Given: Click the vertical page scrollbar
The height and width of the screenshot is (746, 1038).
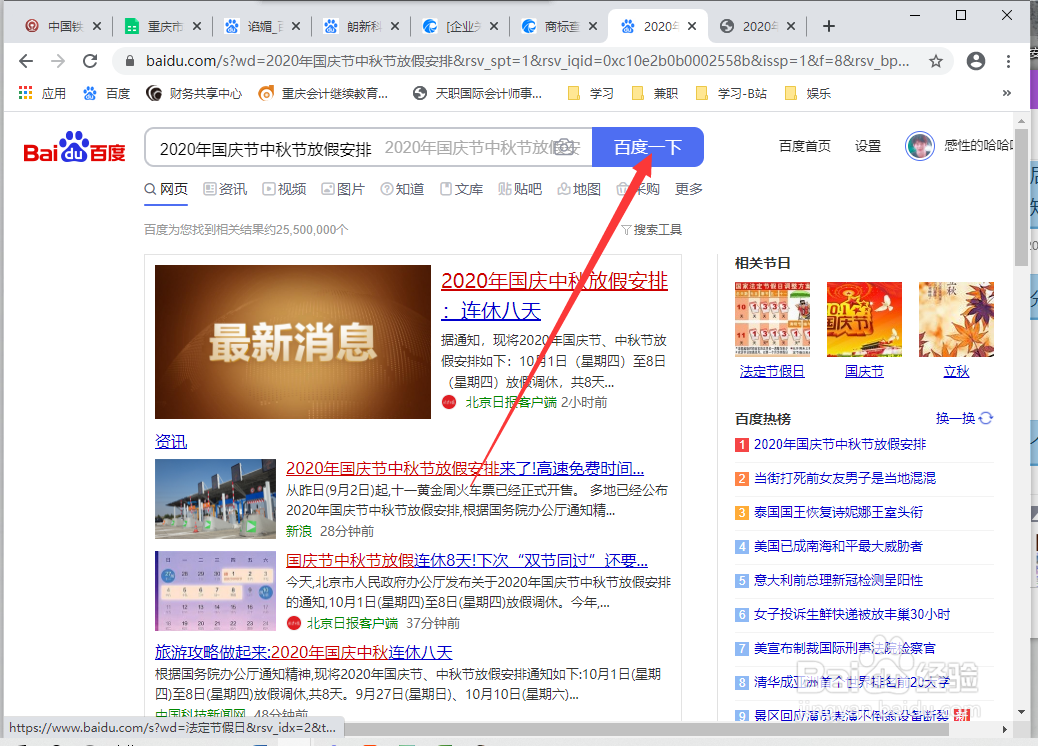Looking at the screenshot, I should click(1021, 199).
